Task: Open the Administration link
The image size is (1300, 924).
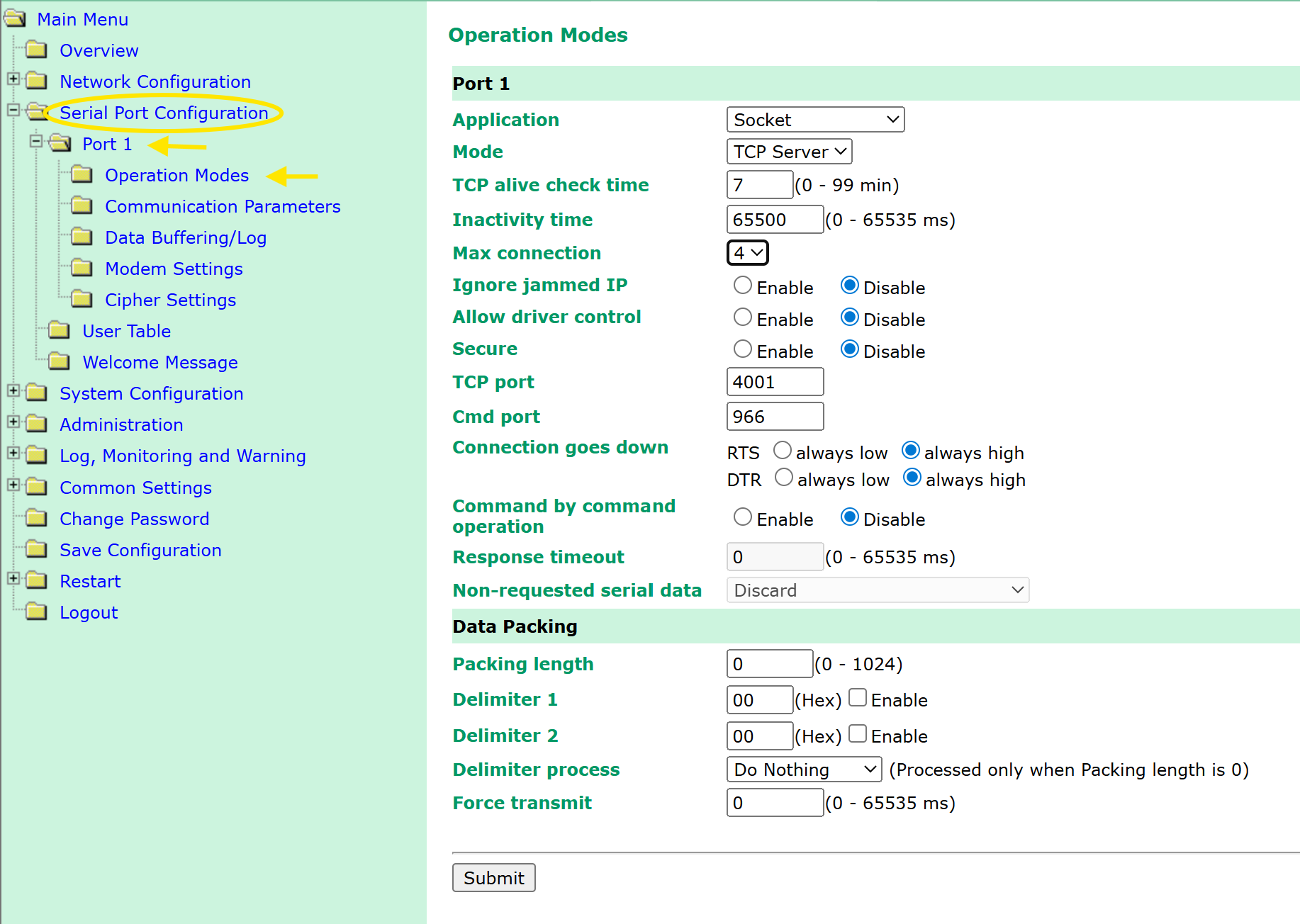Action: point(121,424)
